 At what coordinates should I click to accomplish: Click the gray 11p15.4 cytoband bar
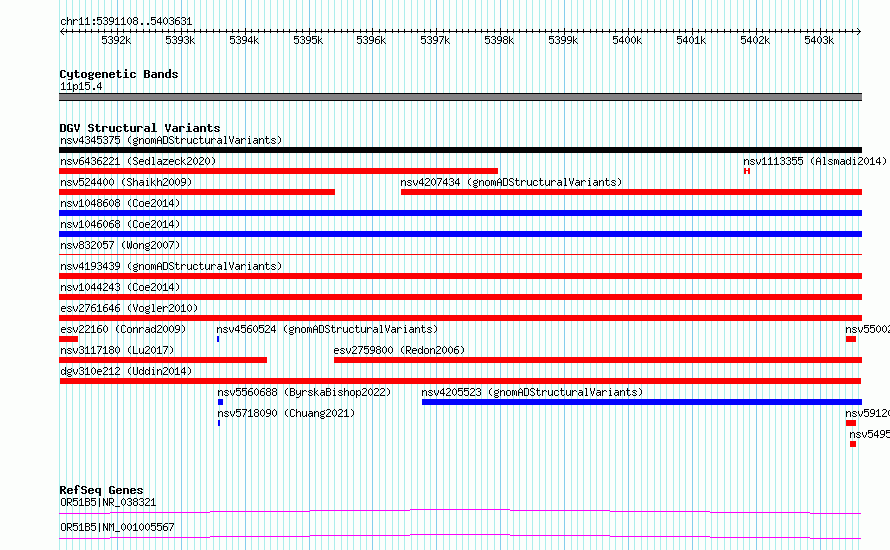(x=460, y=97)
